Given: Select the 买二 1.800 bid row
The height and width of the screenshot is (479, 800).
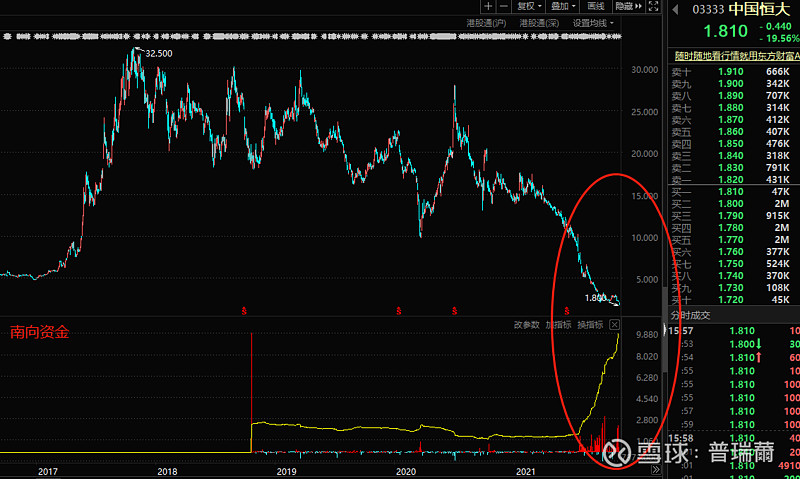Looking at the screenshot, I should [734, 204].
